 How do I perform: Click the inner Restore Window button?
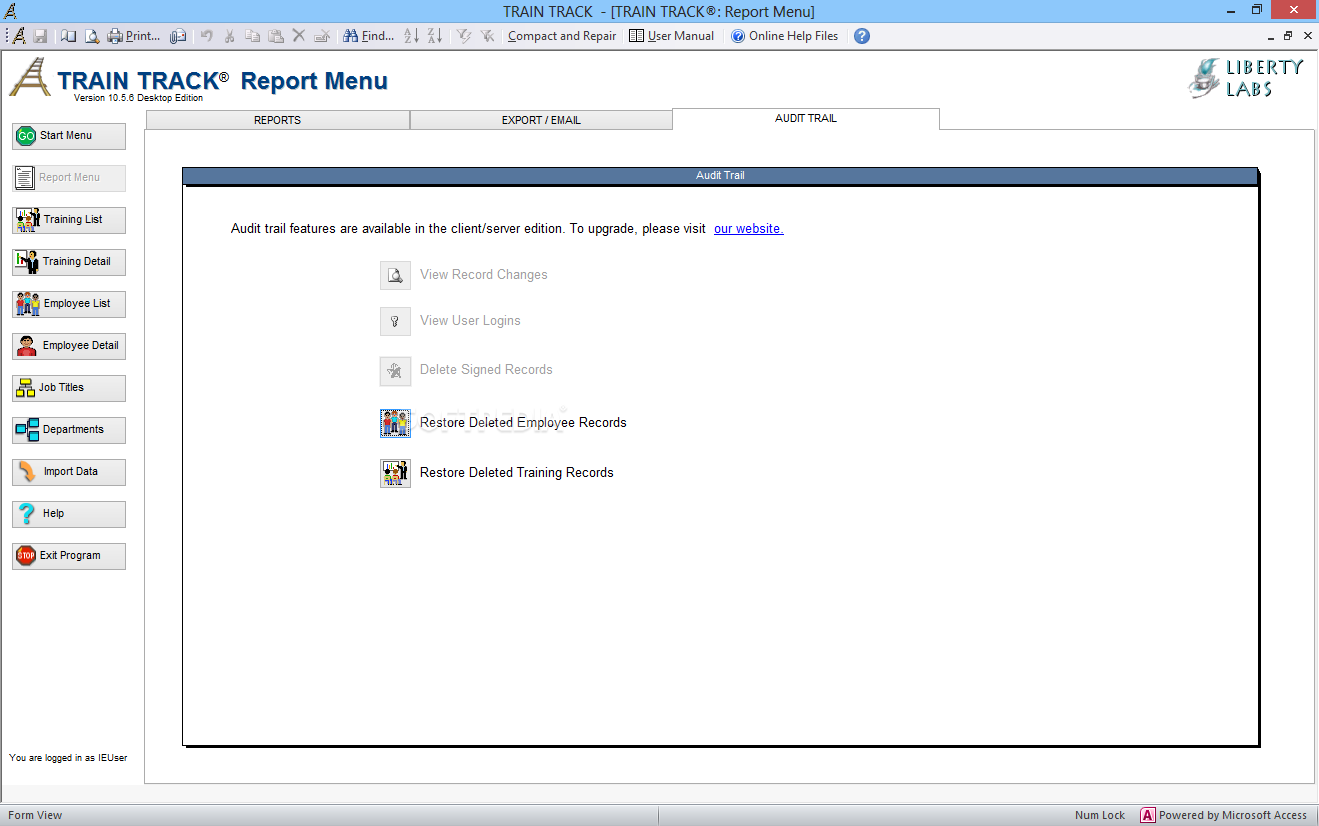click(1288, 36)
